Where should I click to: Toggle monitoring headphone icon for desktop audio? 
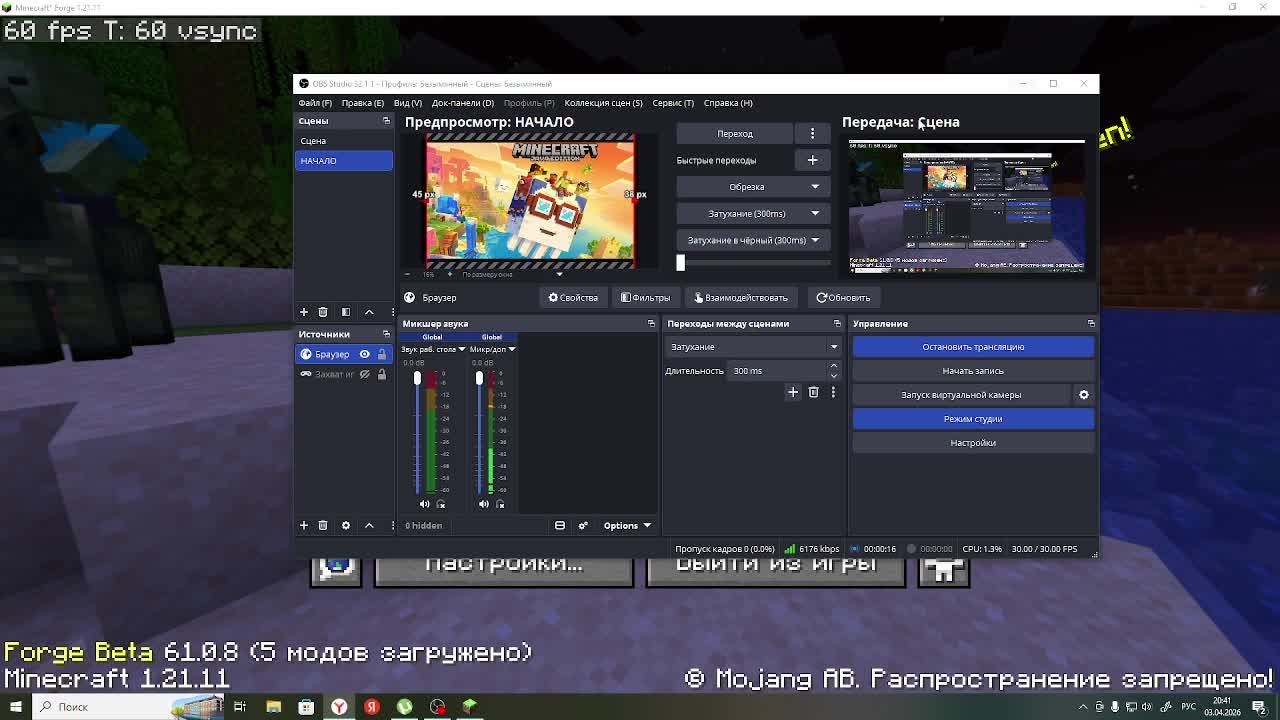point(441,504)
